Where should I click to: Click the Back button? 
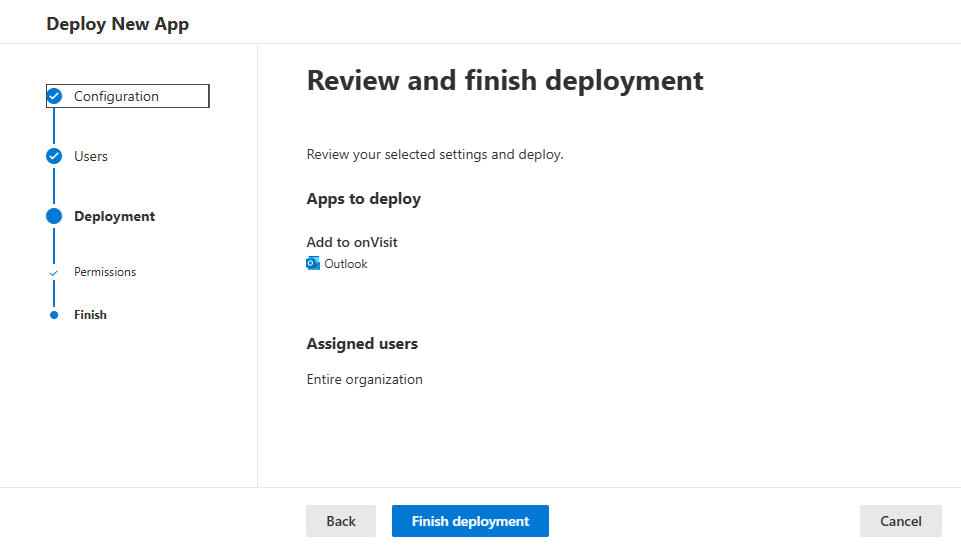click(341, 521)
